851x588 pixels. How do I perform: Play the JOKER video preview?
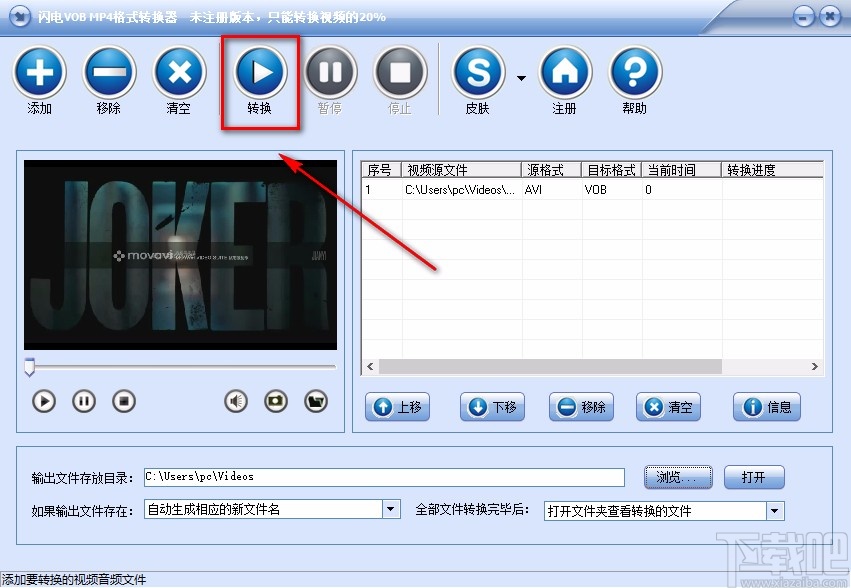pyautogui.click(x=43, y=401)
